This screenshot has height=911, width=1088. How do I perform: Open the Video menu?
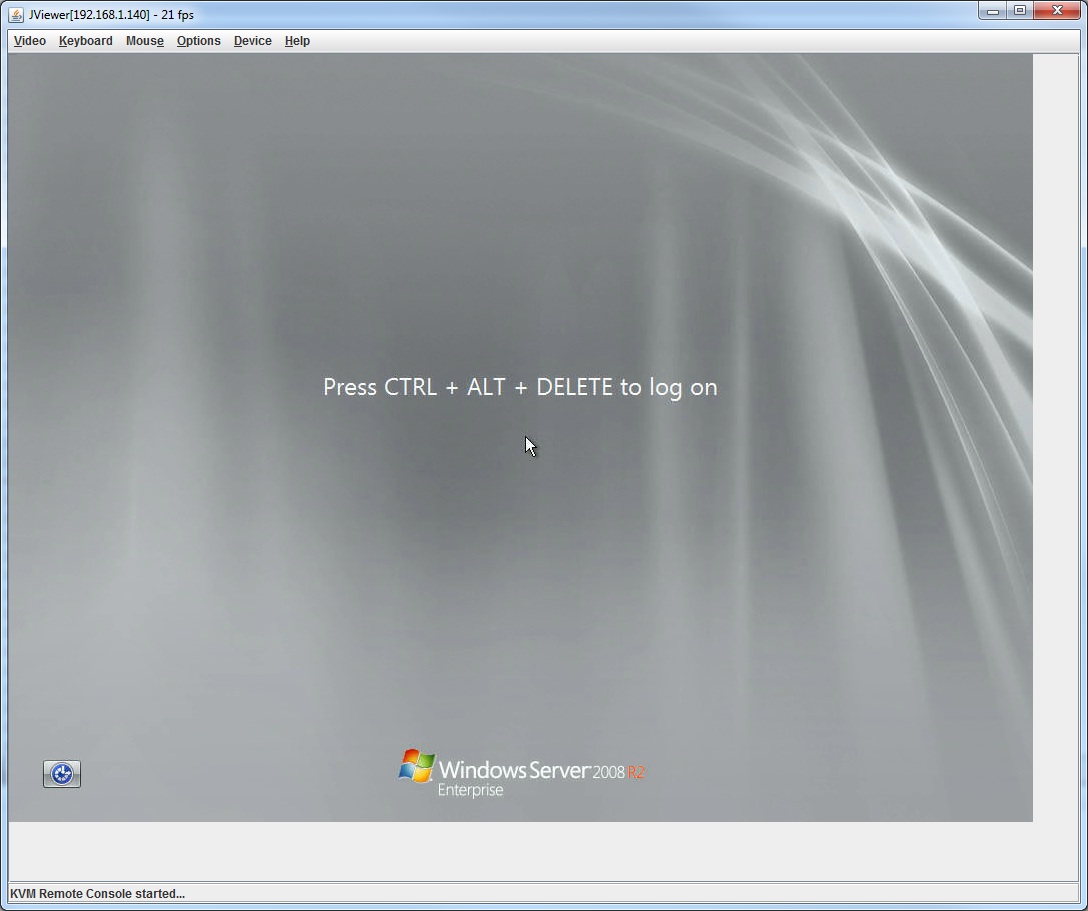pos(30,41)
